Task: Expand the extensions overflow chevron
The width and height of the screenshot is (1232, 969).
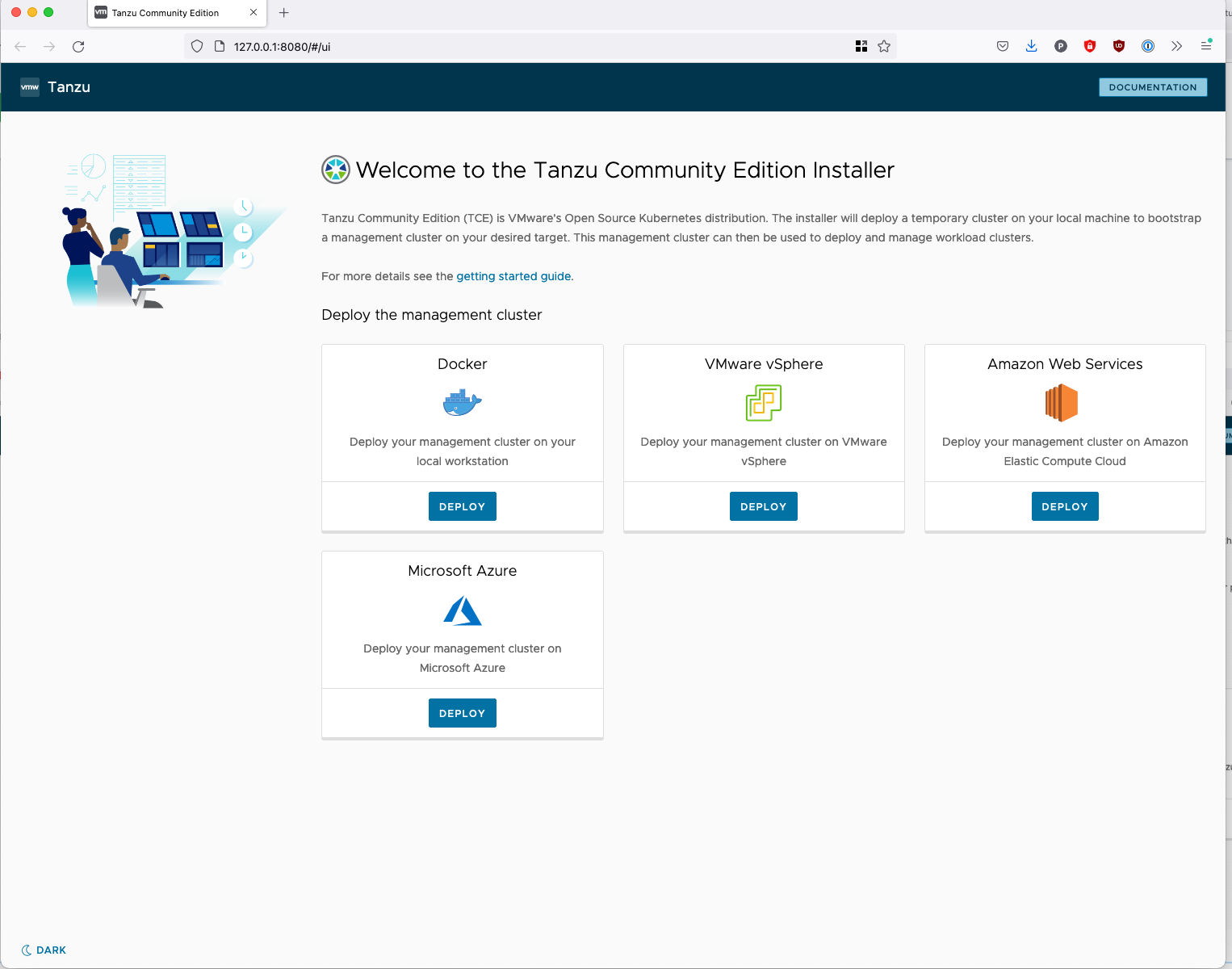Action: [1176, 46]
